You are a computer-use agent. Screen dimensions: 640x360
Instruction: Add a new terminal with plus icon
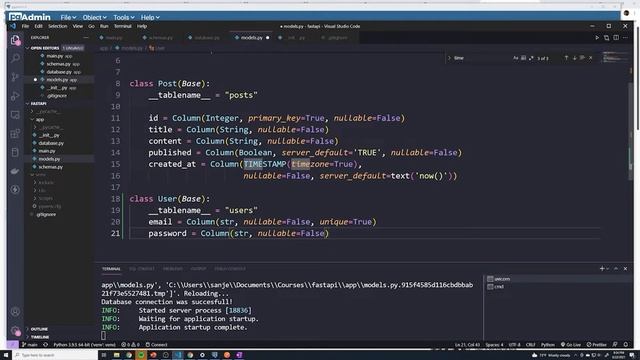point(602,269)
